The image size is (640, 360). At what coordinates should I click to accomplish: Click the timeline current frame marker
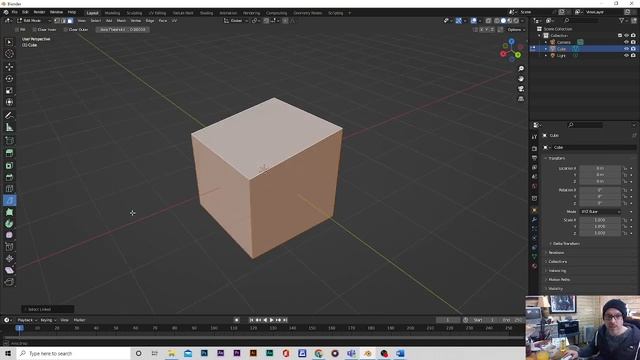(x=19, y=328)
